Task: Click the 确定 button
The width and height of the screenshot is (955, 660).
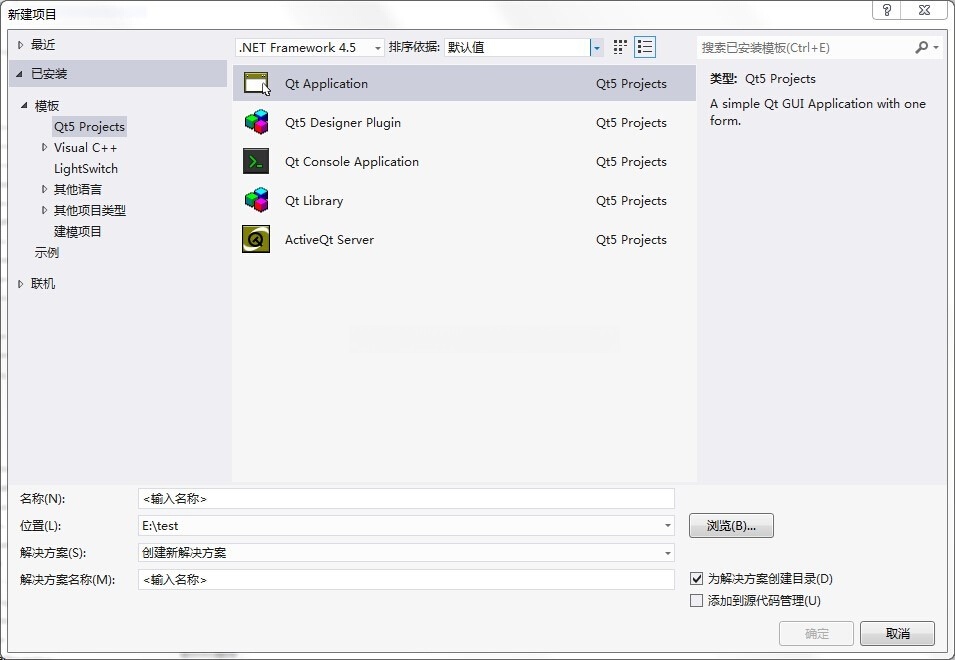Action: tap(816, 634)
